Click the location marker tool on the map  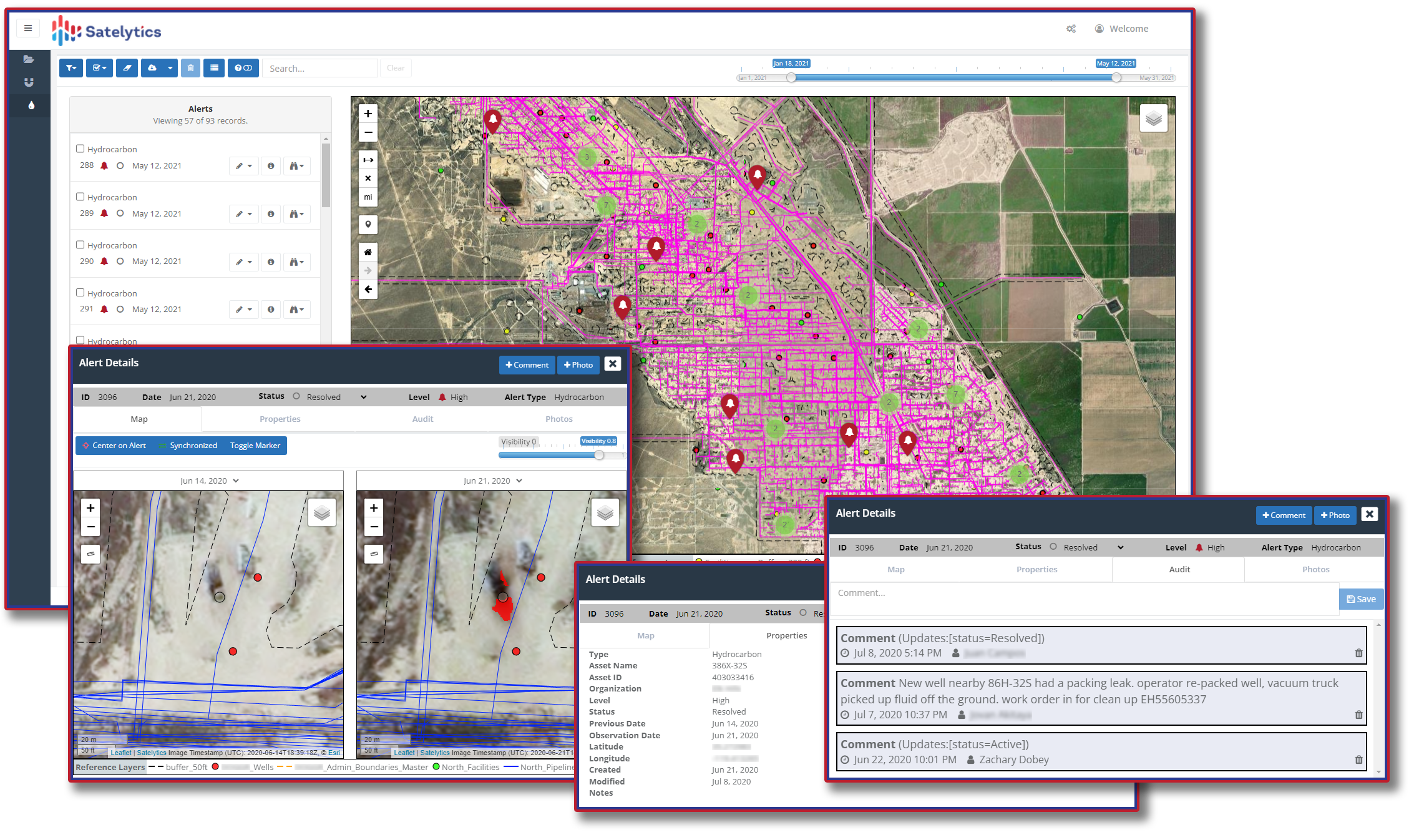(x=368, y=225)
